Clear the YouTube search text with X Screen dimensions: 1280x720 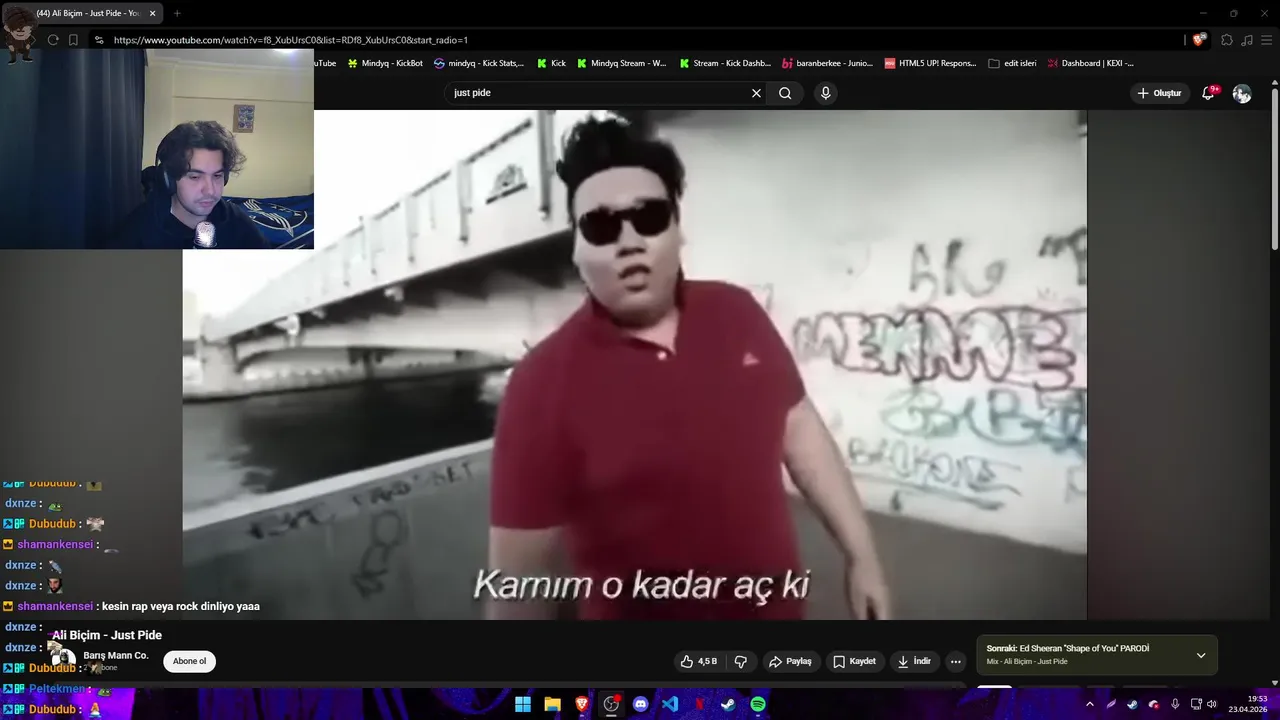click(x=756, y=93)
